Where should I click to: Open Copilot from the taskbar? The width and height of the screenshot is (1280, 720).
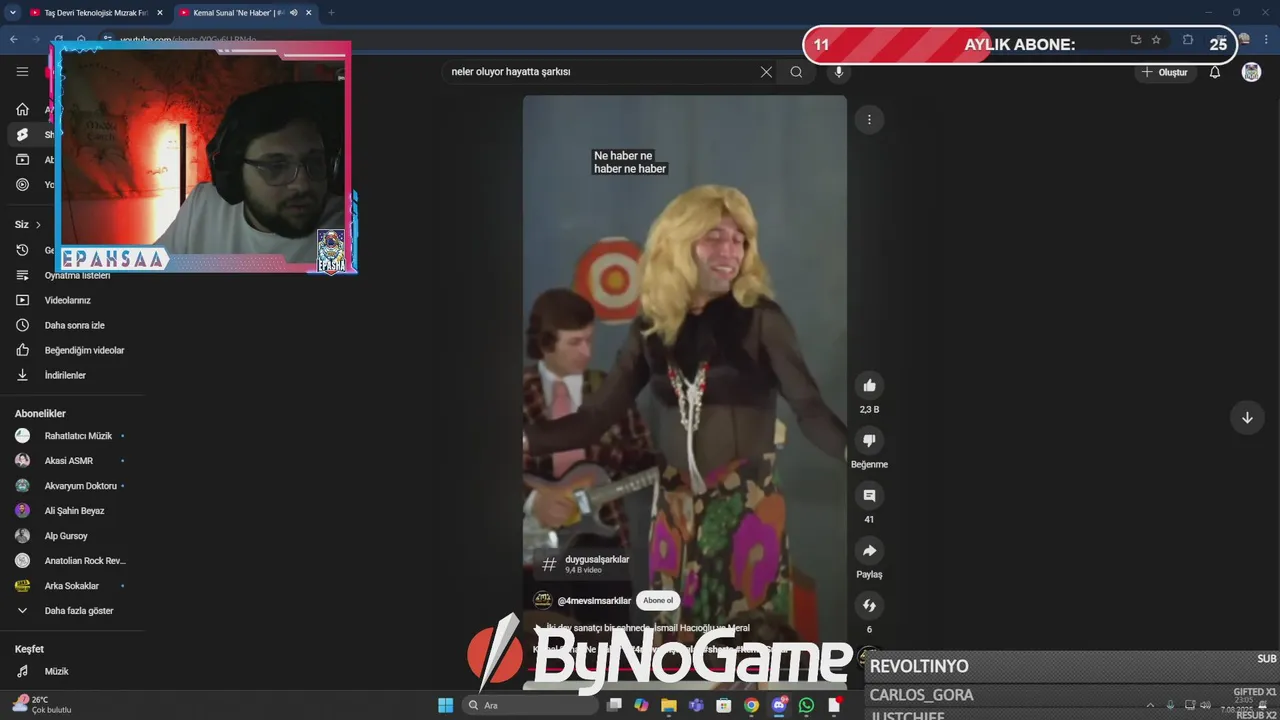coord(641,705)
